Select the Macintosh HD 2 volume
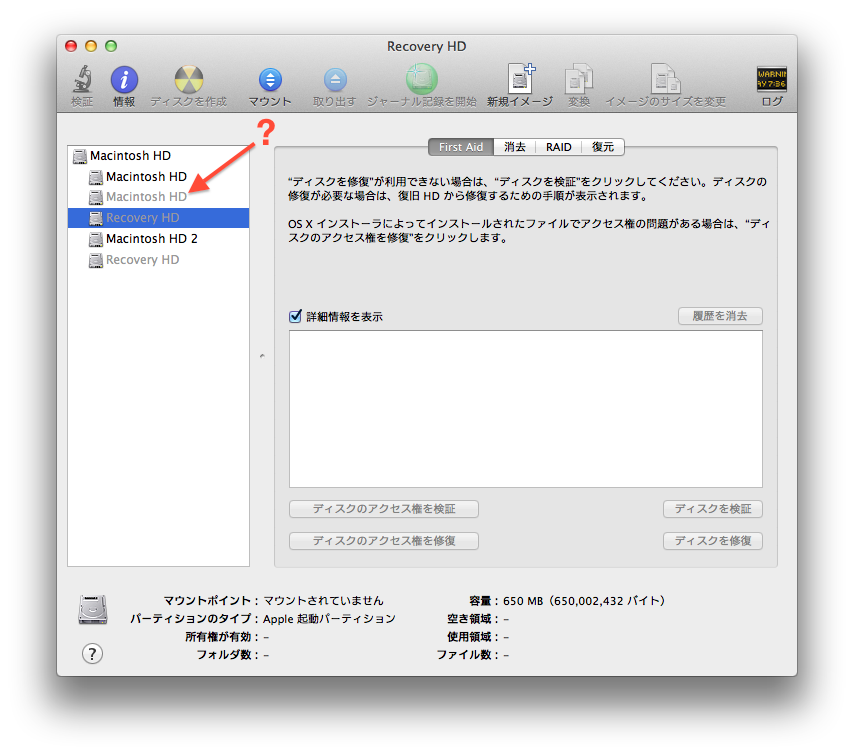This screenshot has width=854, height=755. click(x=158, y=239)
